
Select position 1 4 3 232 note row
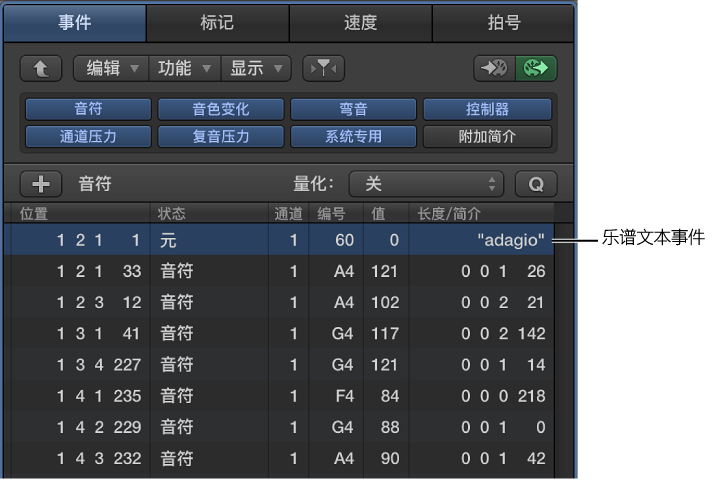pos(279,458)
